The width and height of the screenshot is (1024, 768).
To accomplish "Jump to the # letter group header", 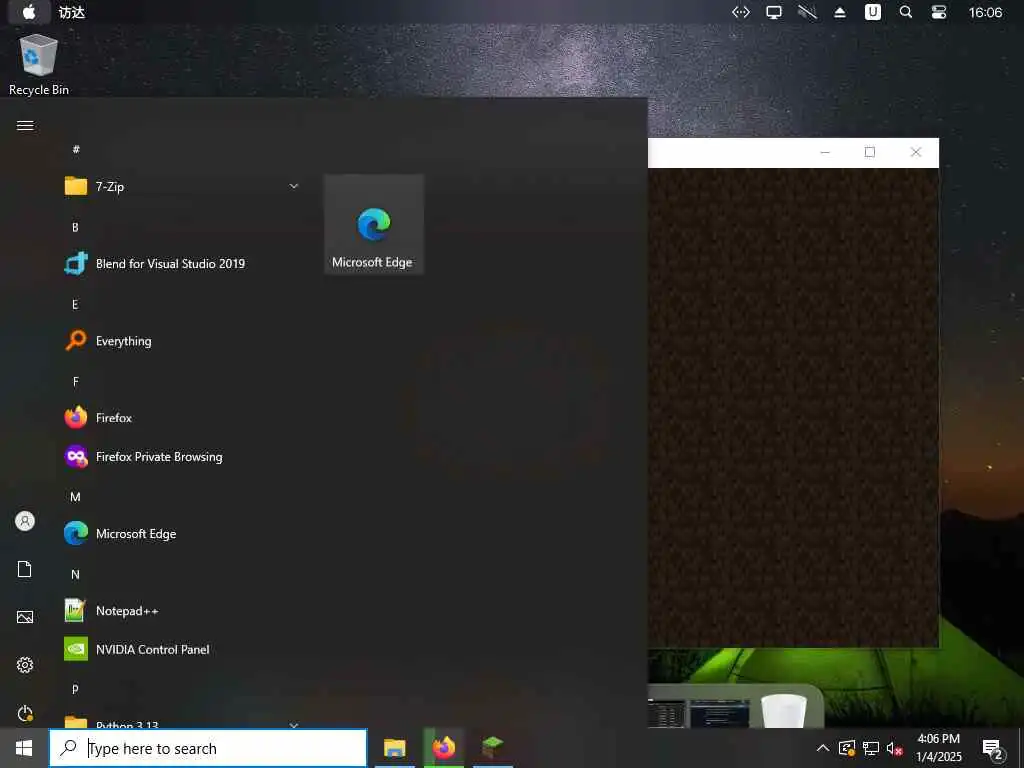I will tap(76, 150).
